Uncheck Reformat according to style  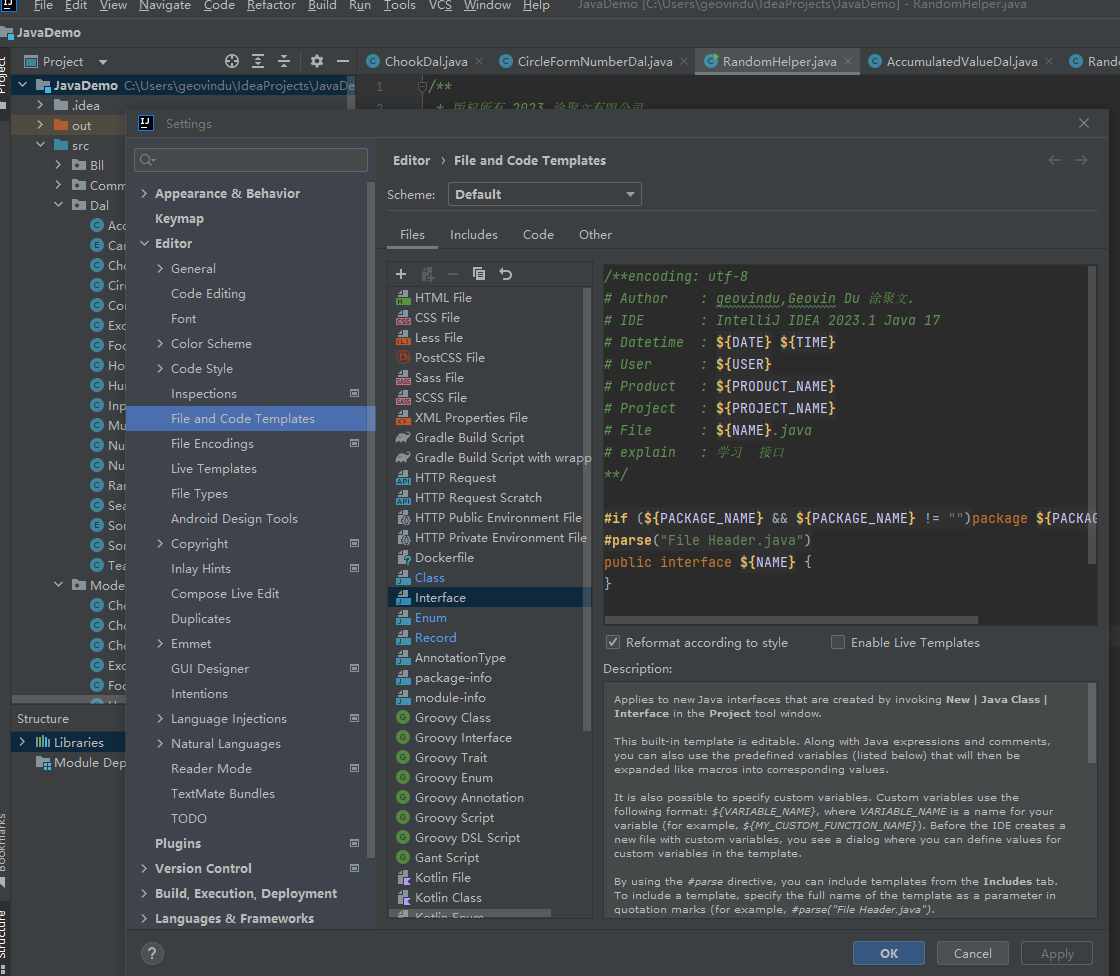(613, 642)
